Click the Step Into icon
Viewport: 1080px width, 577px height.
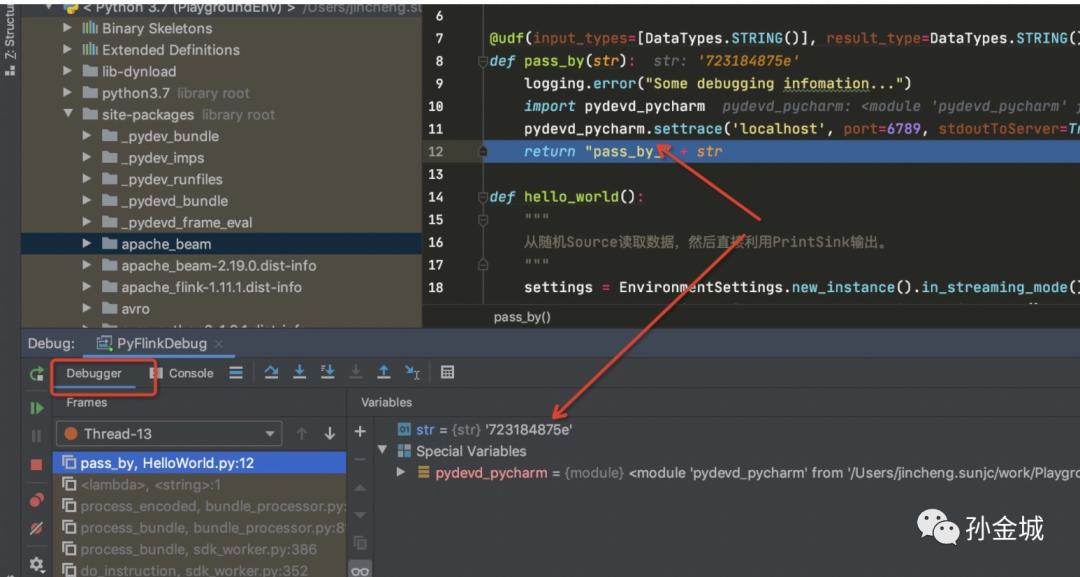pyautogui.click(x=300, y=373)
